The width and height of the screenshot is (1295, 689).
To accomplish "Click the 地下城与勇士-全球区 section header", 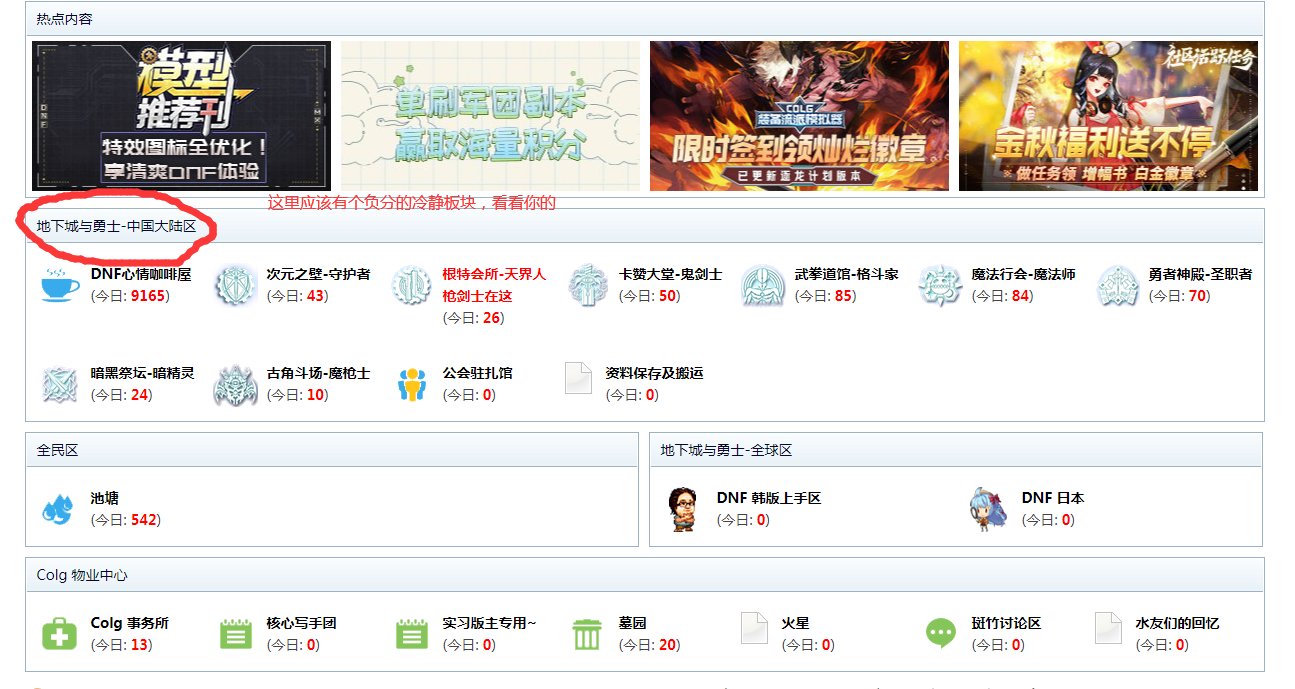I will (x=726, y=450).
